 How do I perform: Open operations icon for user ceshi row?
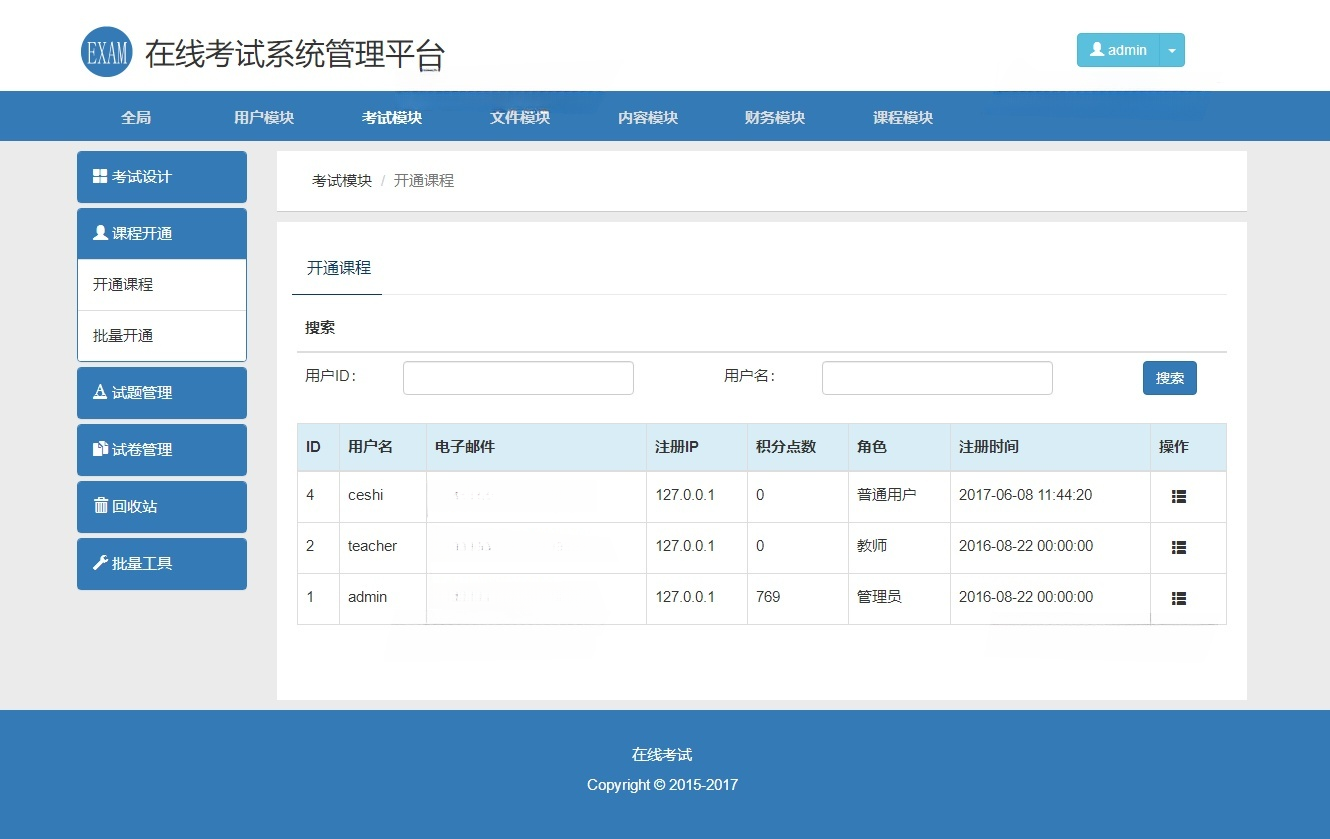point(1177,496)
